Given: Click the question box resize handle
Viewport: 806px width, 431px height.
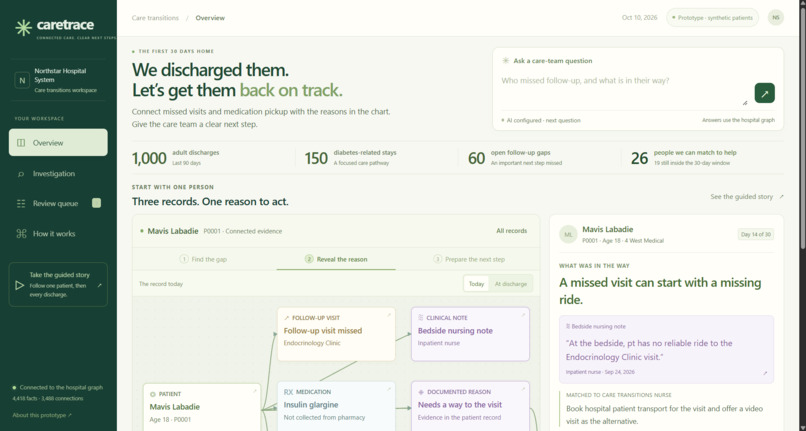Looking at the screenshot, I should 745,103.
